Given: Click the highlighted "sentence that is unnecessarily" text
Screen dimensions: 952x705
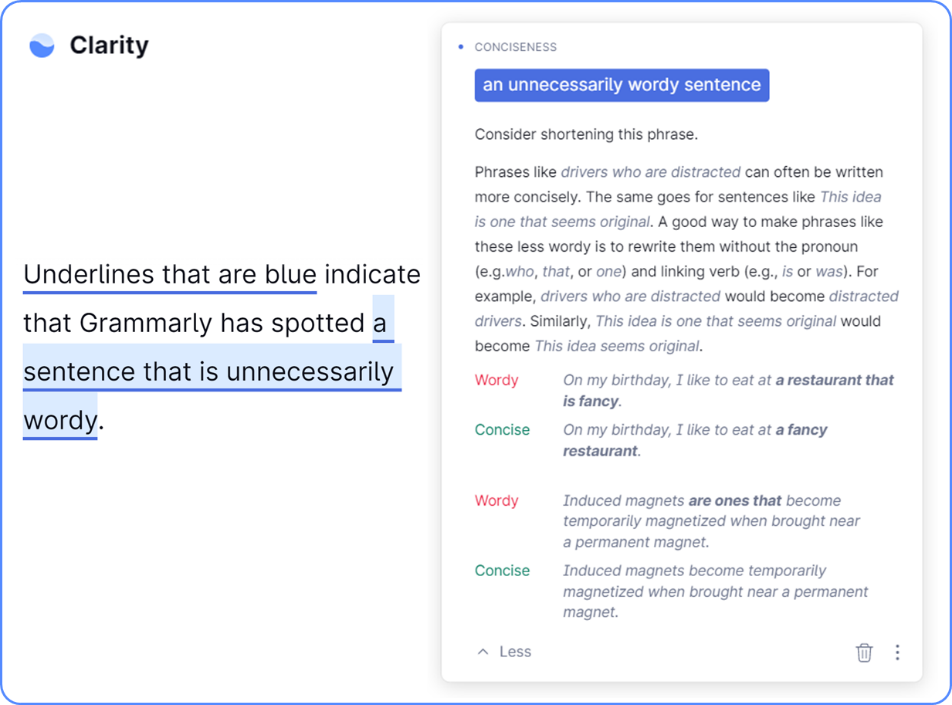Looking at the screenshot, I should (x=208, y=371).
